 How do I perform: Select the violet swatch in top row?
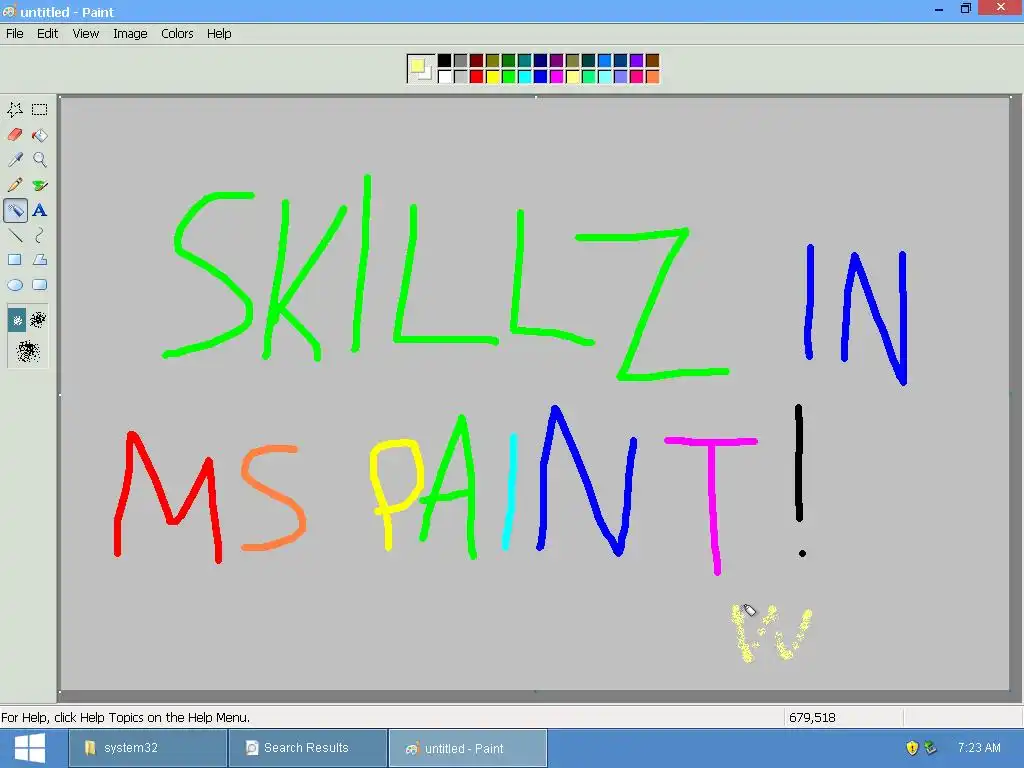[x=637, y=61]
